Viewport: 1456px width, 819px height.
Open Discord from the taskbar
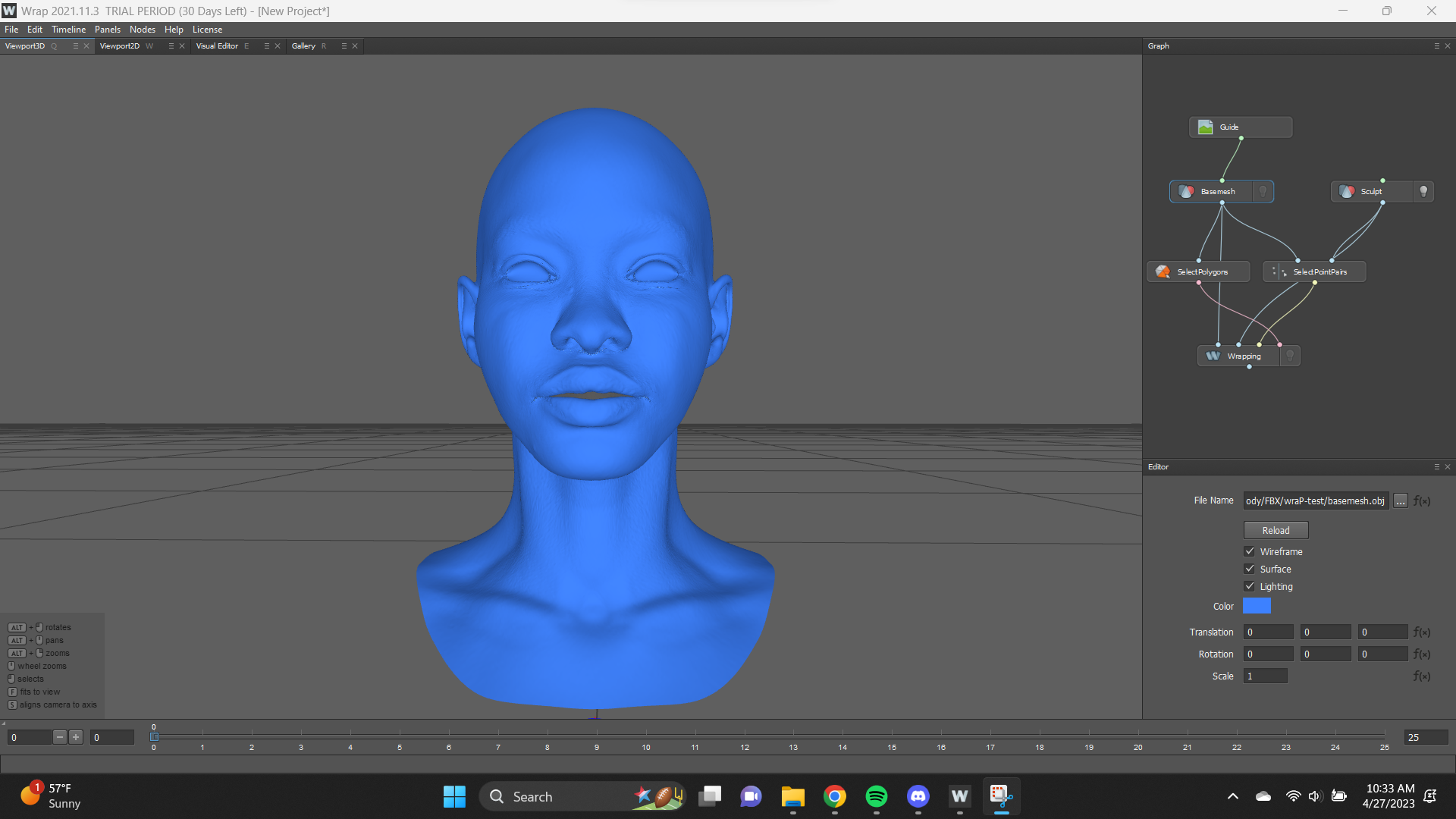click(918, 796)
